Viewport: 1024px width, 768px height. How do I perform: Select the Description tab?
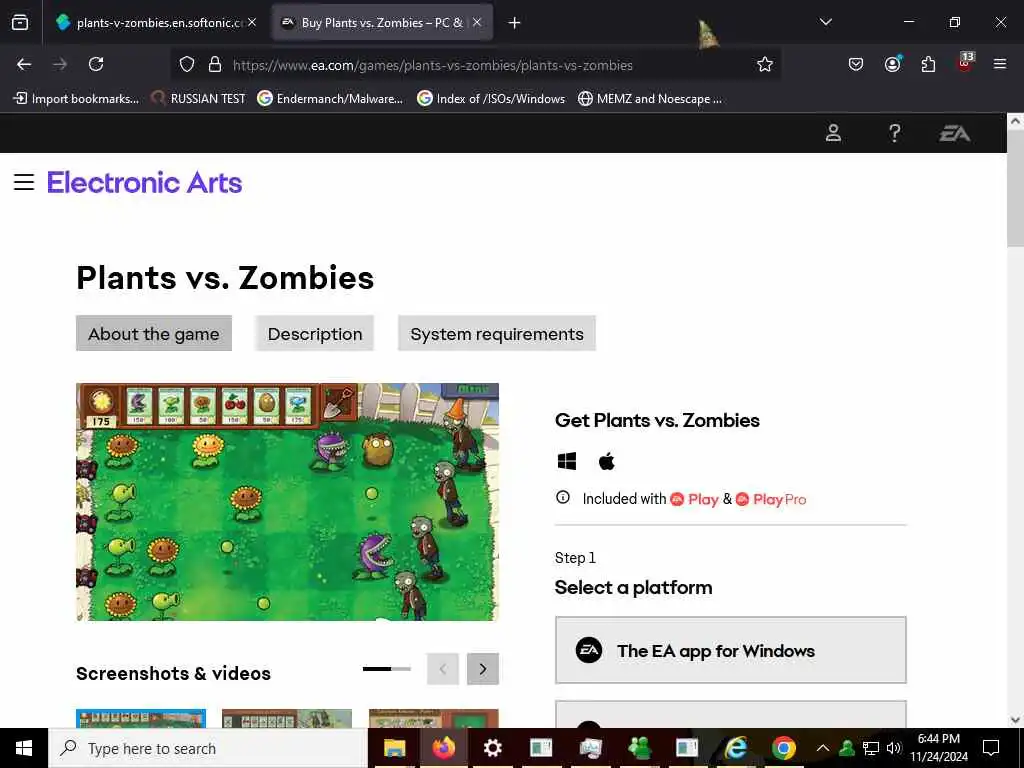pyautogui.click(x=315, y=334)
